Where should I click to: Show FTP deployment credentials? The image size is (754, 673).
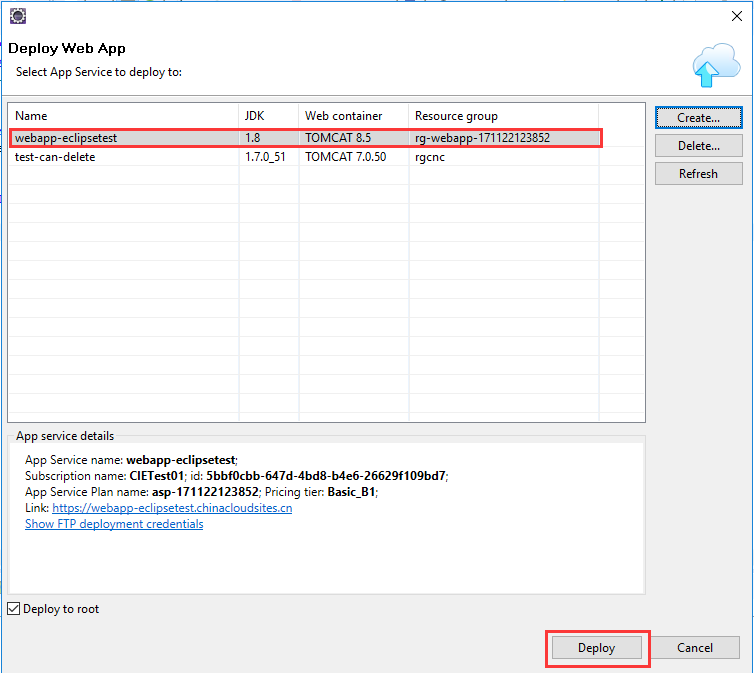point(114,524)
